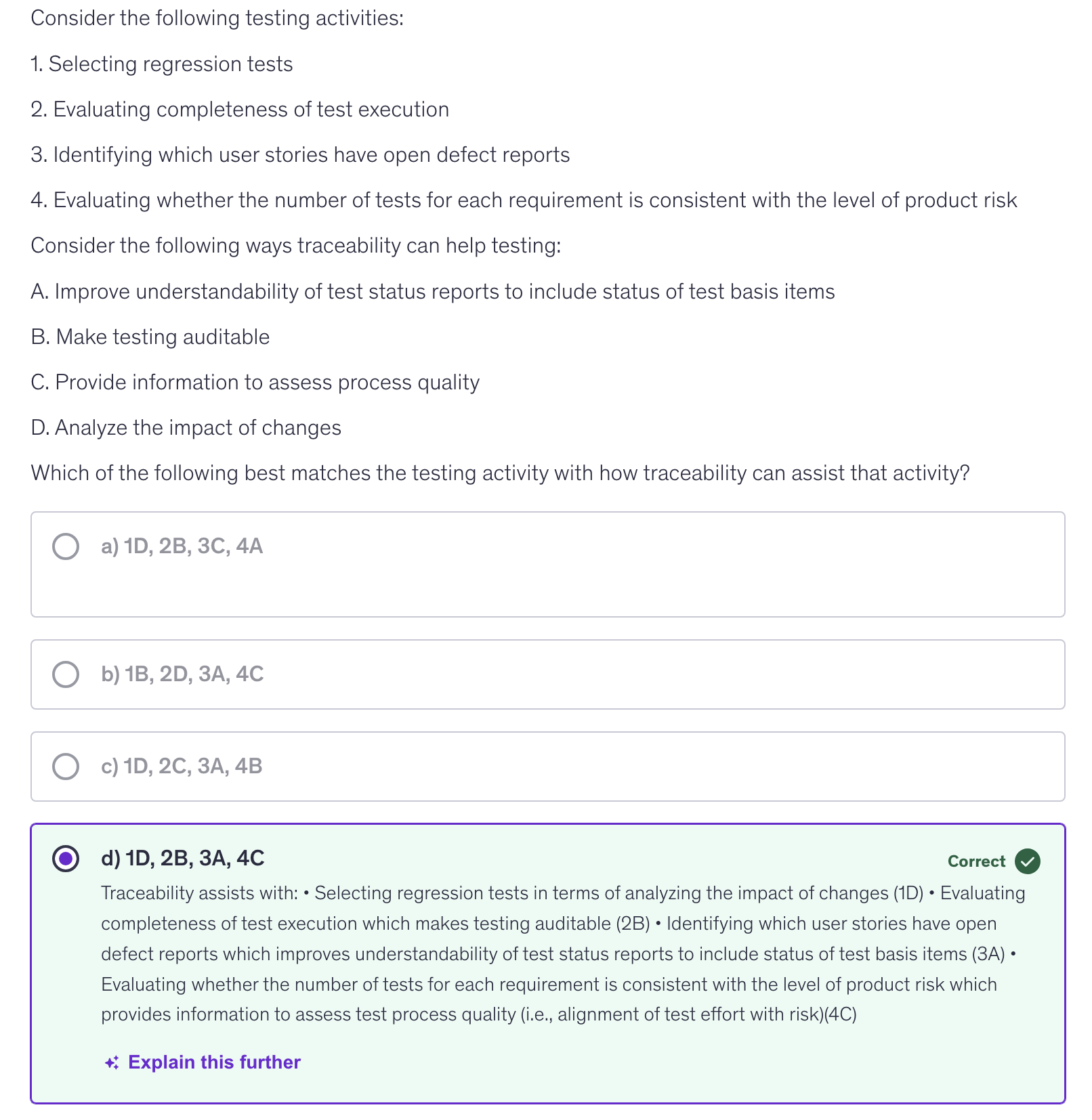
Task: Select radio button for option a
Action: click(x=66, y=546)
